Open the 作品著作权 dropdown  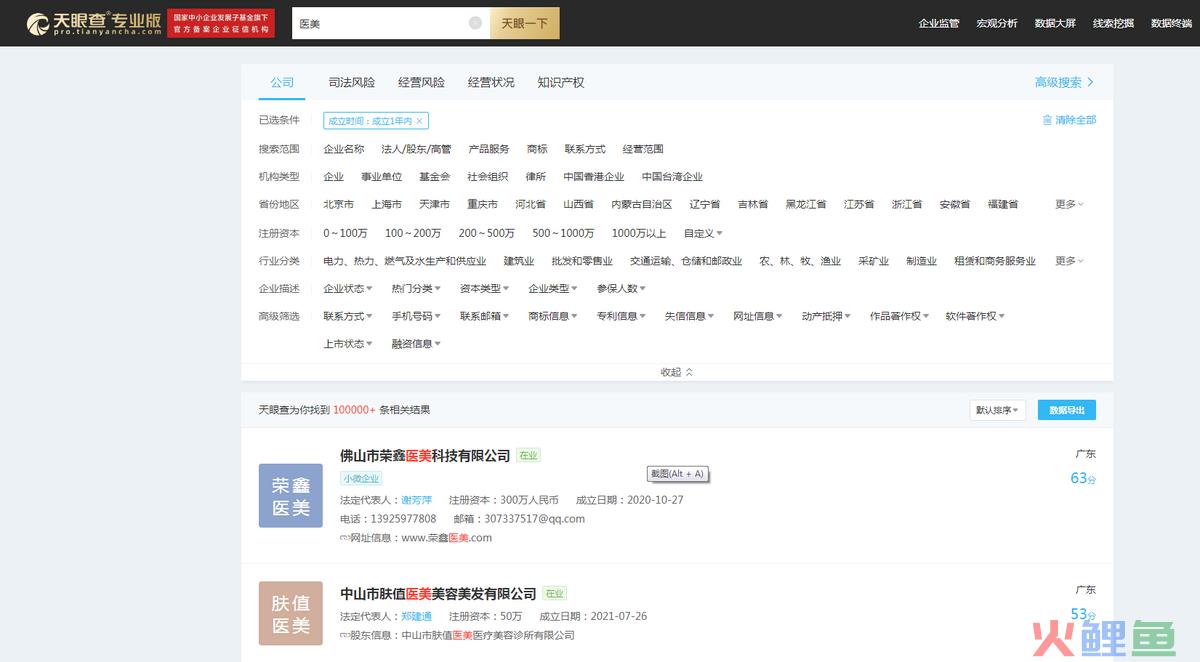899,316
